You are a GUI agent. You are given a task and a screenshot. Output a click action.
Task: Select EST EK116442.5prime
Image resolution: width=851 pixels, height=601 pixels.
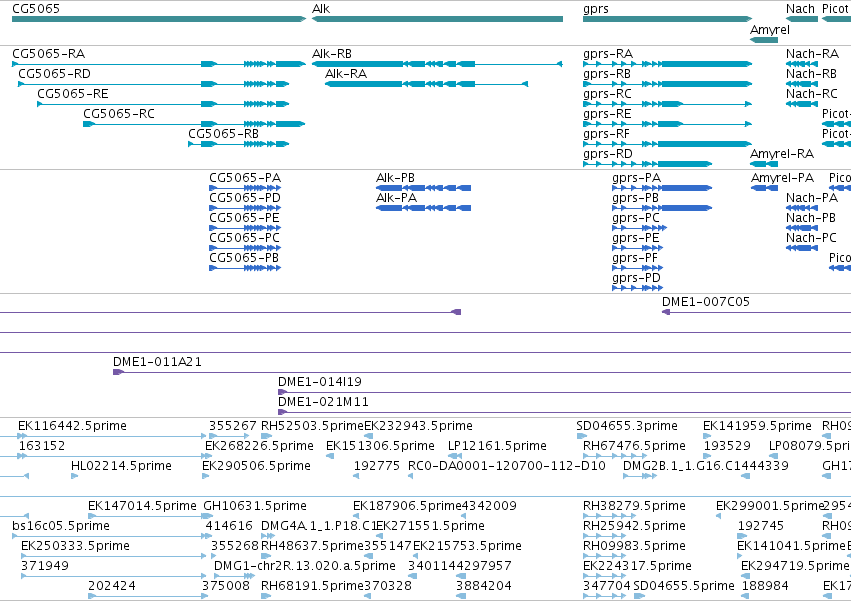pos(72,426)
